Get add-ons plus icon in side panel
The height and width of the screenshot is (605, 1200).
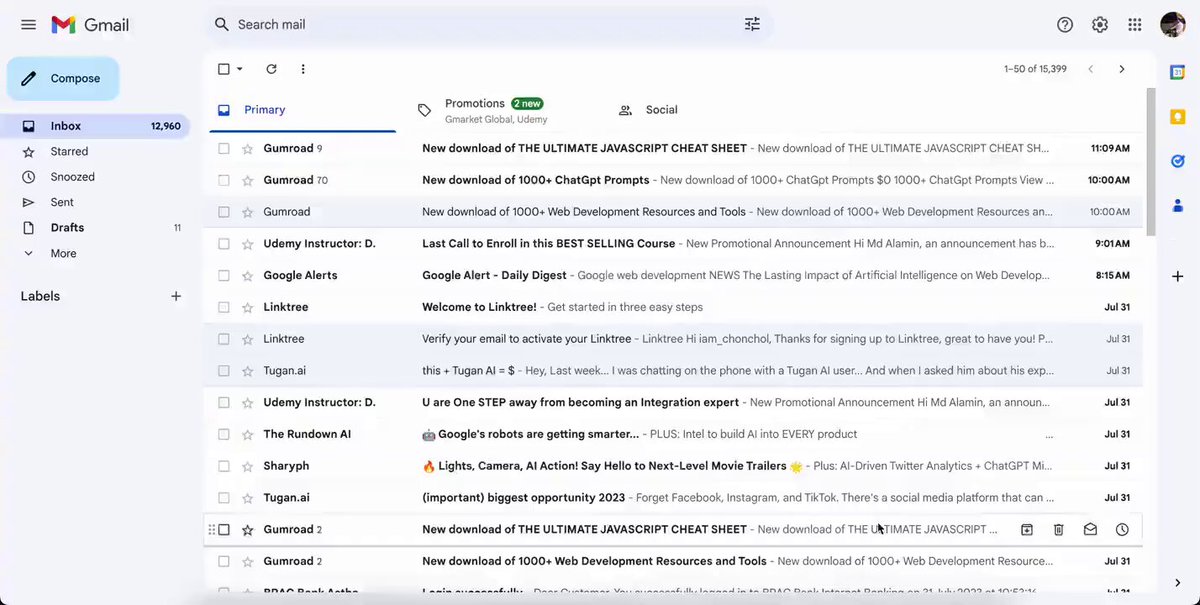pyautogui.click(x=1178, y=276)
